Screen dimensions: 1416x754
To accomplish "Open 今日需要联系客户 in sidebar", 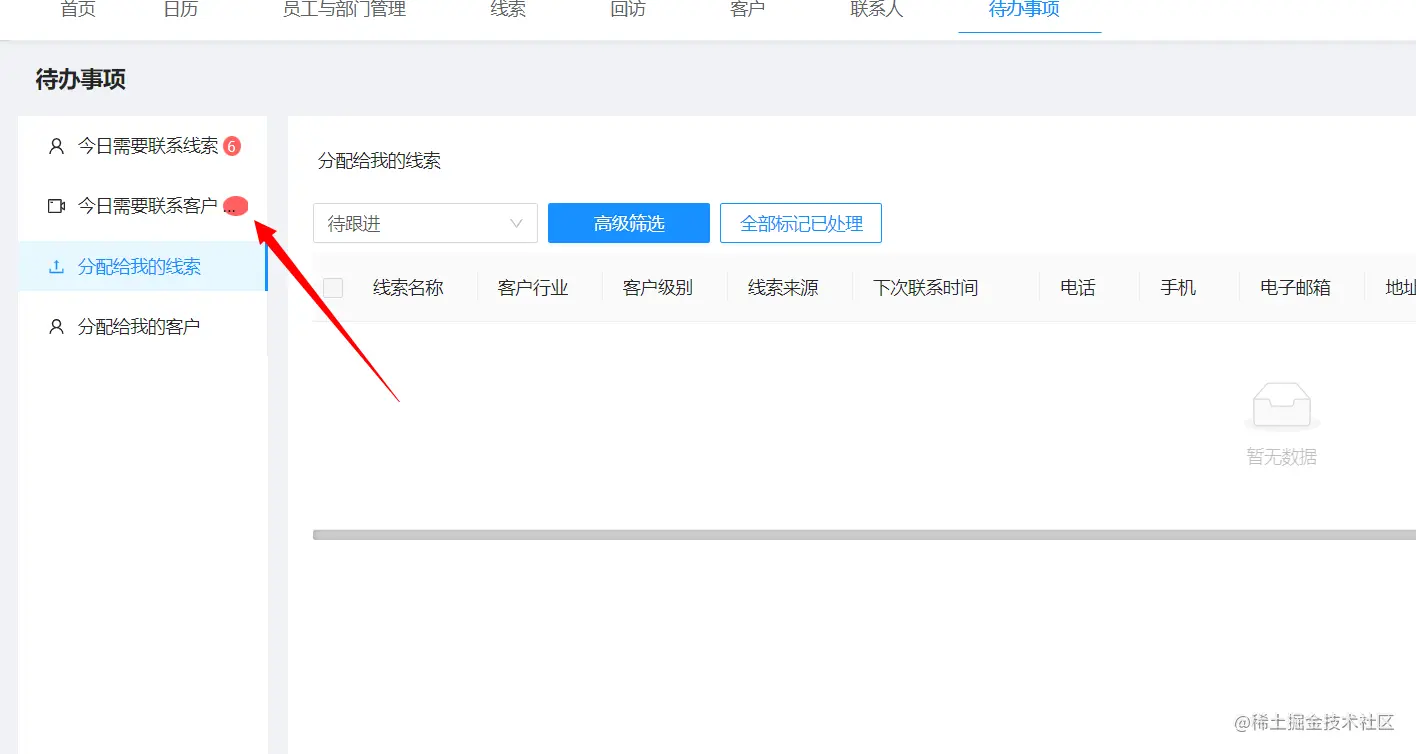I will [143, 206].
